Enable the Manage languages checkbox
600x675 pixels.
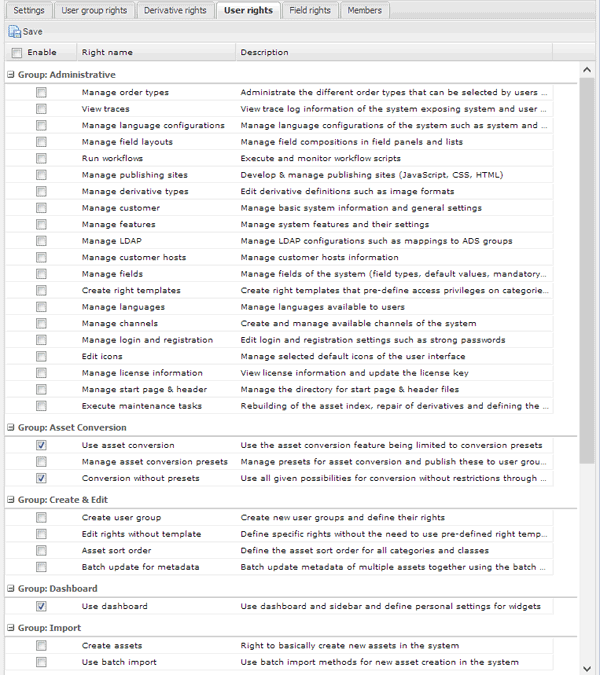[41, 307]
